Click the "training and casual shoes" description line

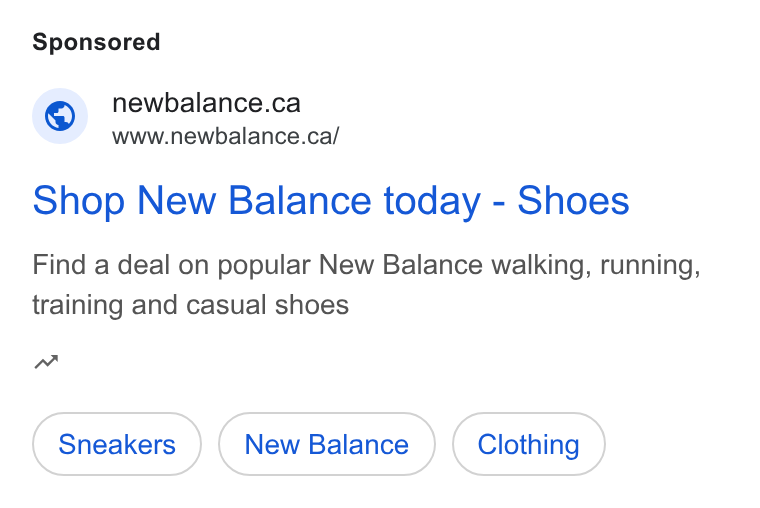(190, 305)
